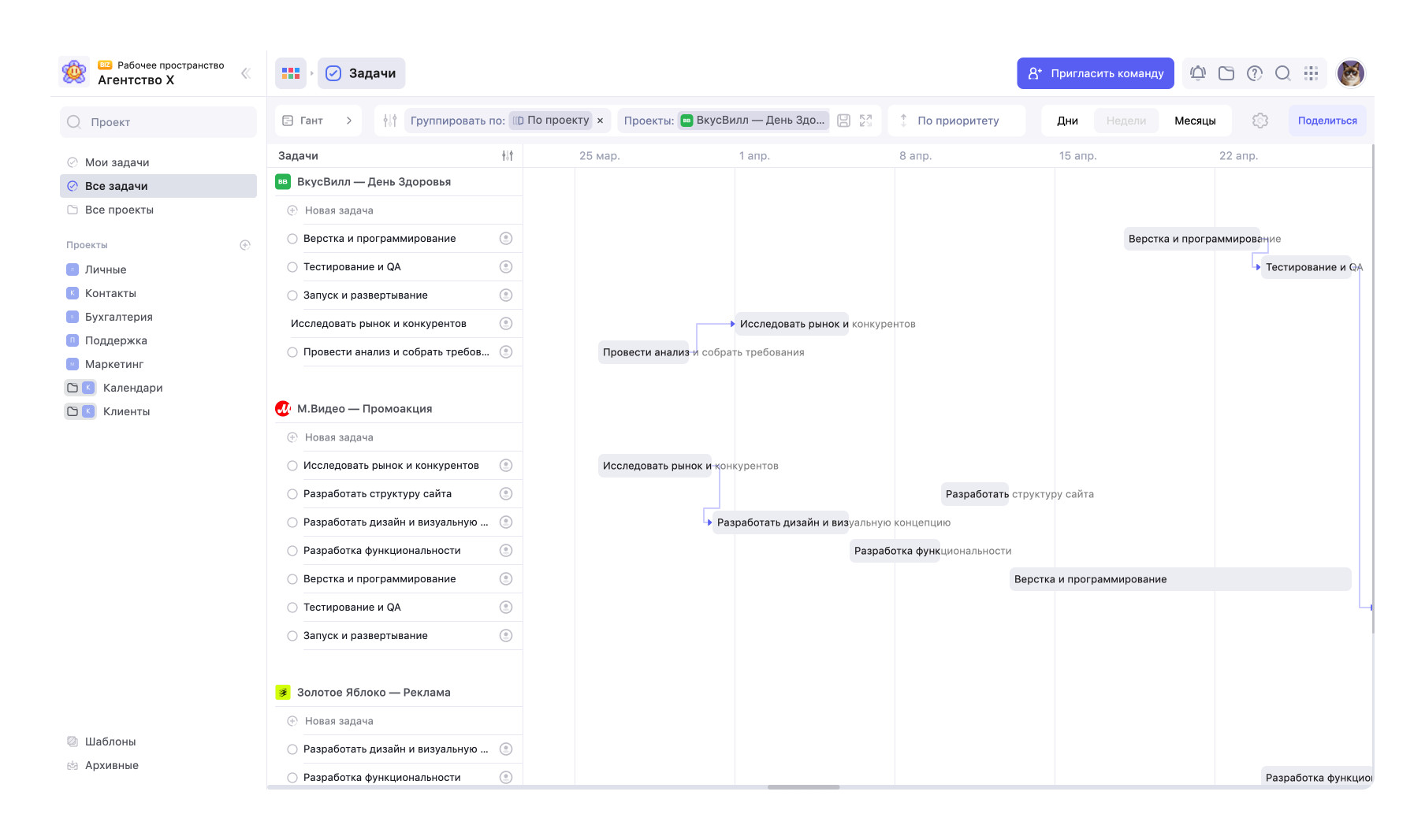Image resolution: width=1425 pixels, height=840 pixels.
Task: Click the colorful modules grid icon
Action: coord(291,73)
